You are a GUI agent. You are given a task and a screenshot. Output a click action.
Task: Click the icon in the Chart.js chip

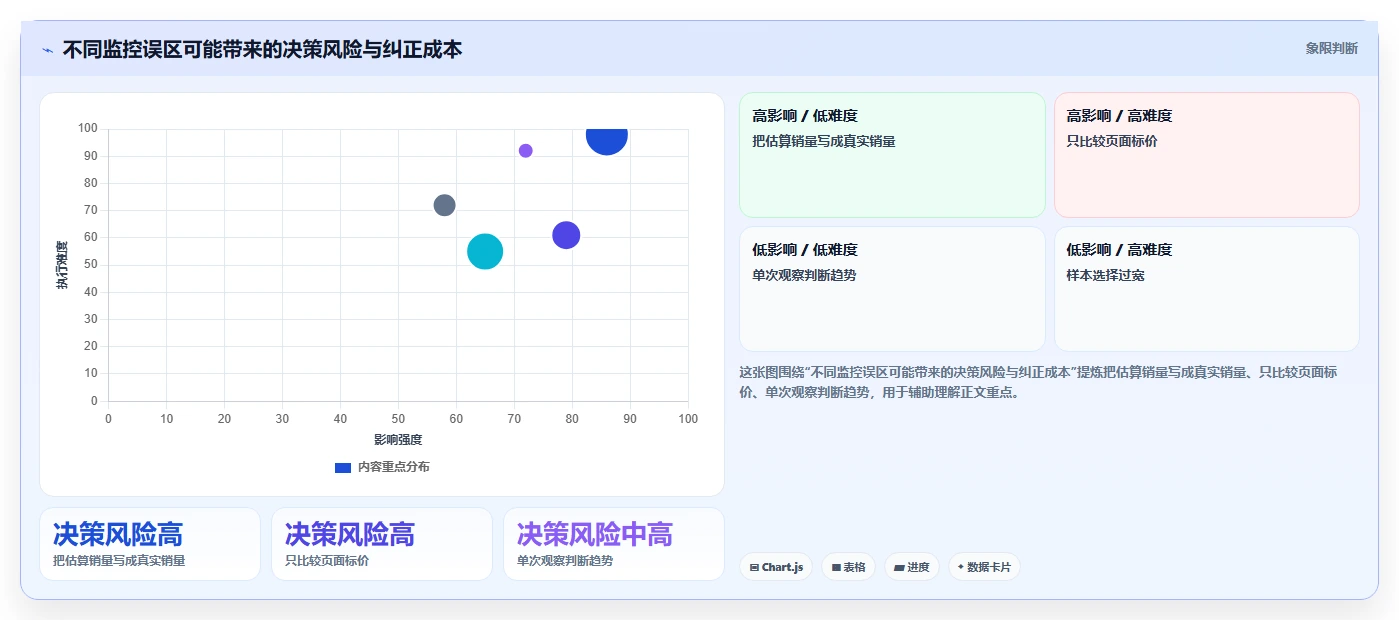click(x=754, y=567)
